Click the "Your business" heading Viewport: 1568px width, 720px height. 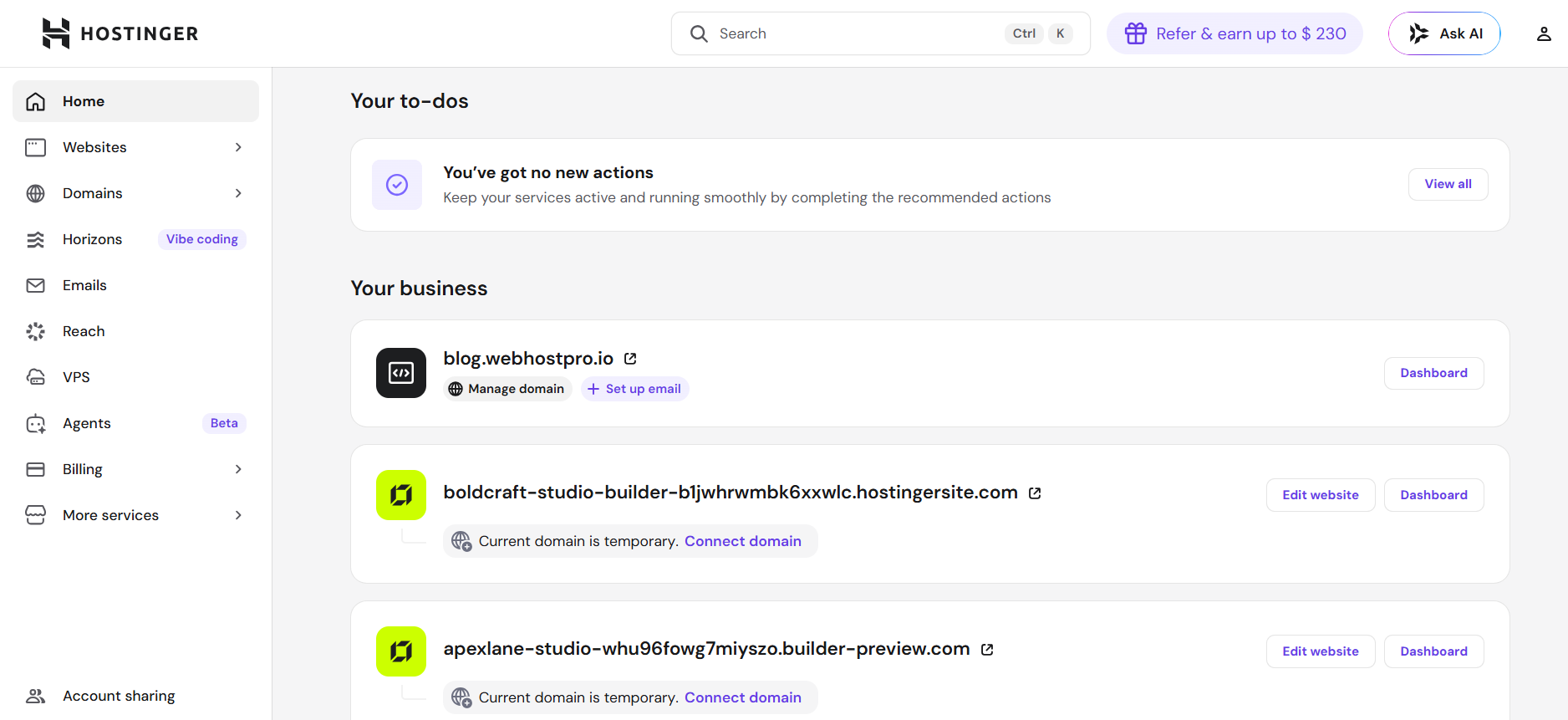(419, 289)
